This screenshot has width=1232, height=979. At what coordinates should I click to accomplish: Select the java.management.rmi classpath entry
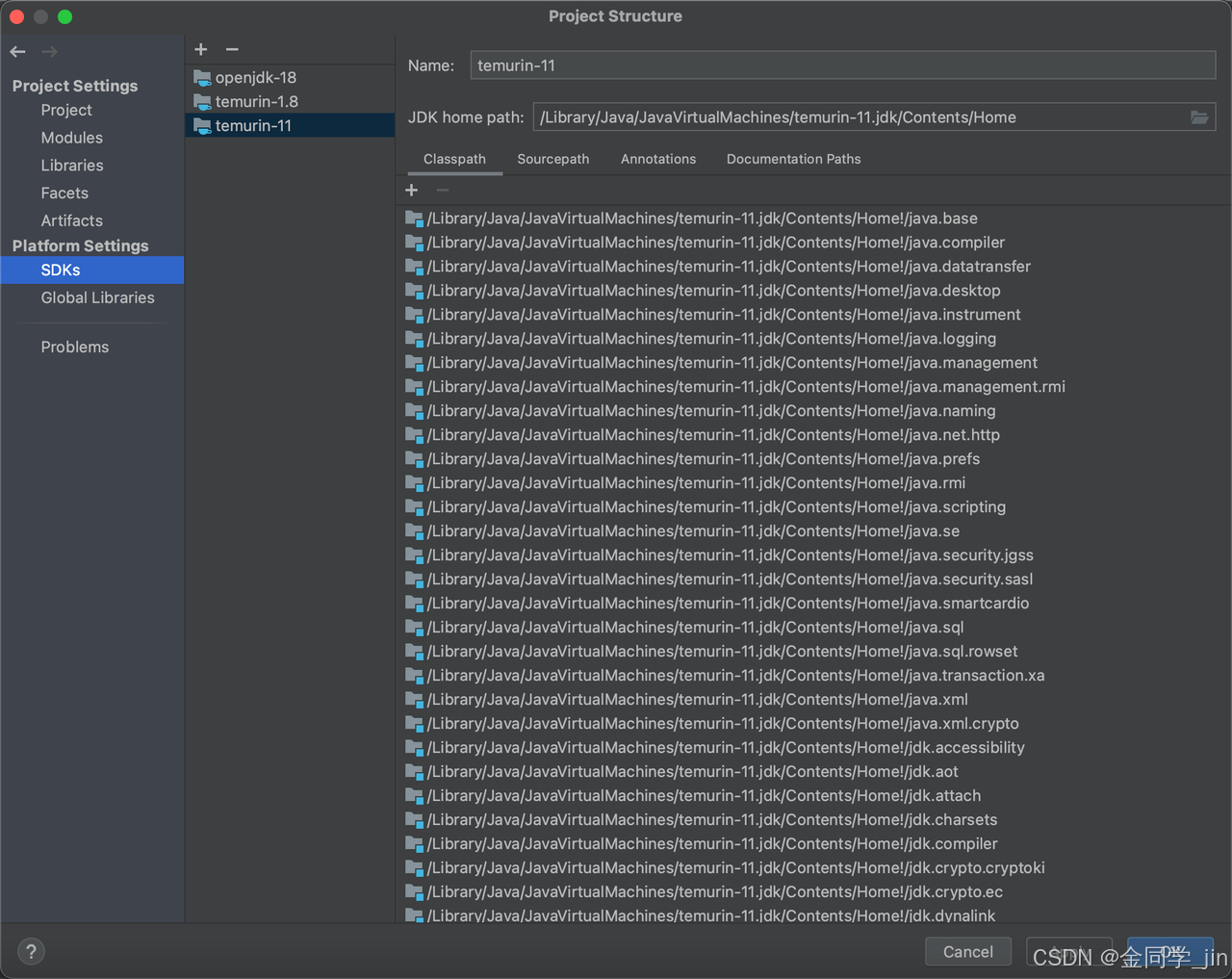pos(746,387)
